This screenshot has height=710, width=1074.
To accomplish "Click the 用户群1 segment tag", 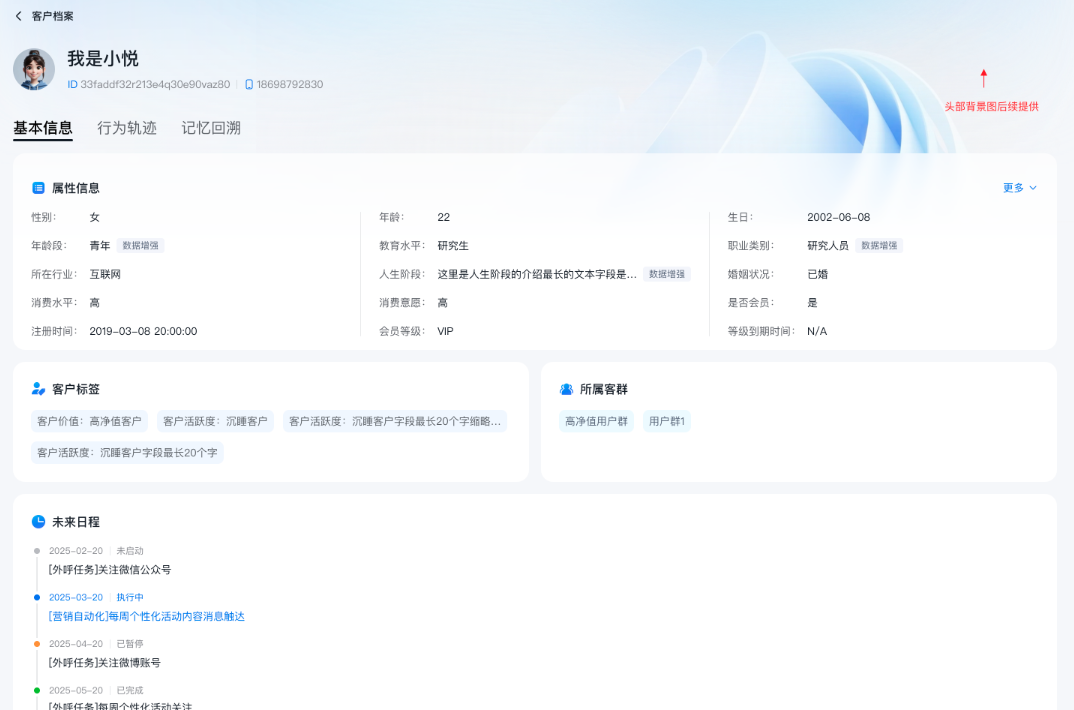I will (x=665, y=421).
